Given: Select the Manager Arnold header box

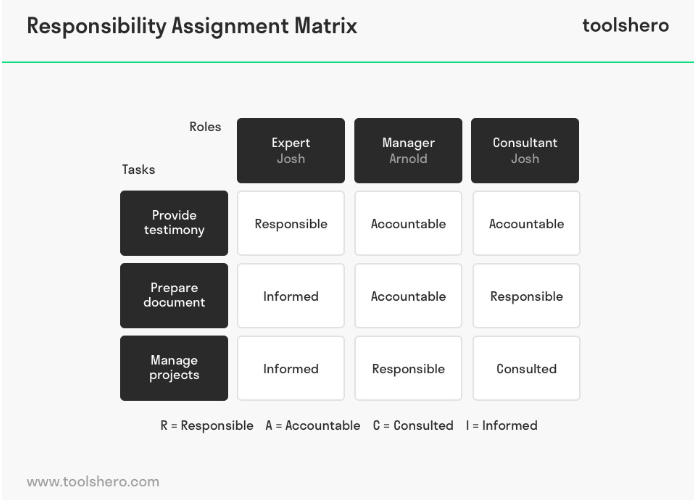Looking at the screenshot, I should [x=408, y=150].
